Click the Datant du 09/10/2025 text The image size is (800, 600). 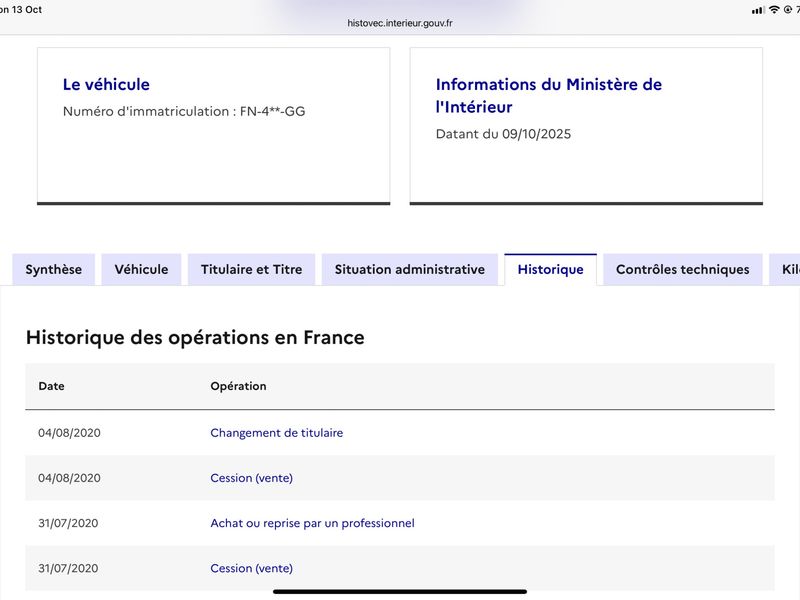point(503,134)
